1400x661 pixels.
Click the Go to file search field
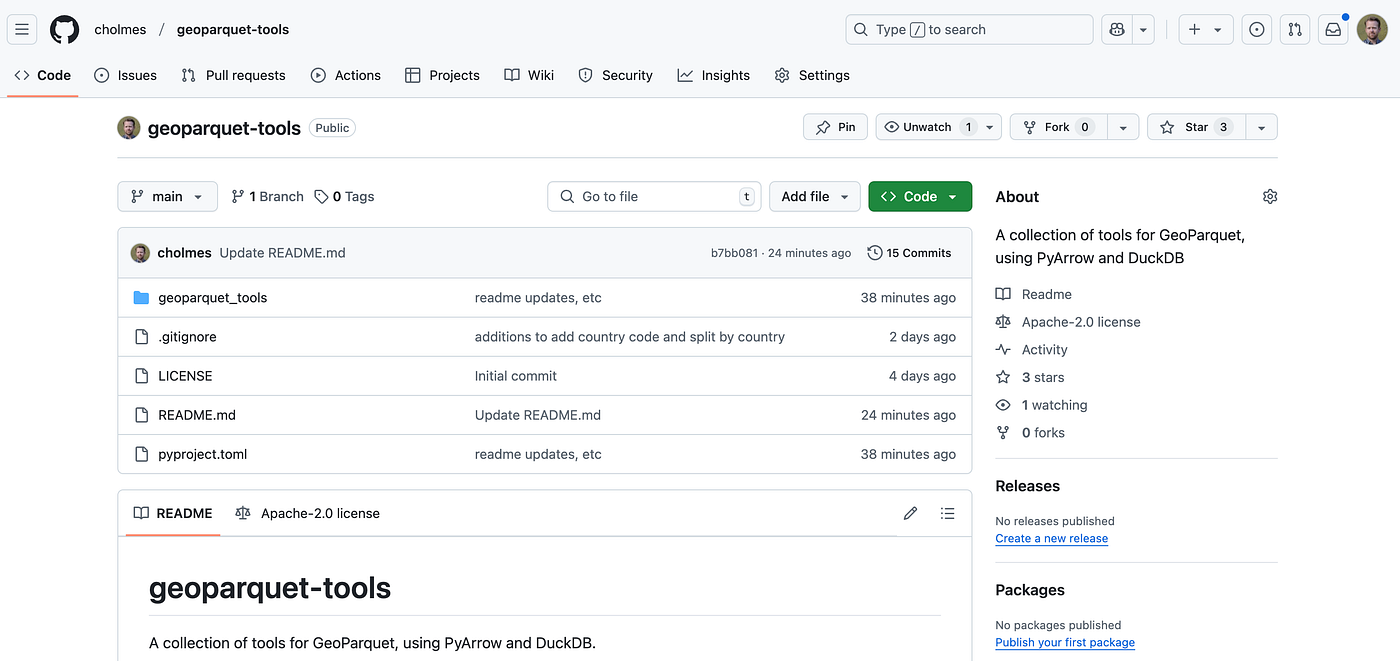pyautogui.click(x=654, y=196)
